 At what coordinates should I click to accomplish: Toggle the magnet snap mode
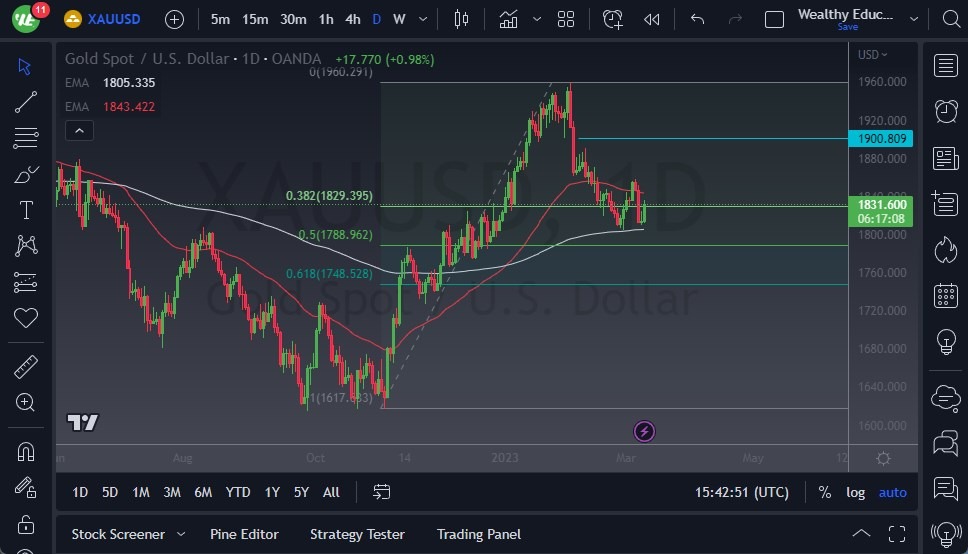click(x=26, y=451)
